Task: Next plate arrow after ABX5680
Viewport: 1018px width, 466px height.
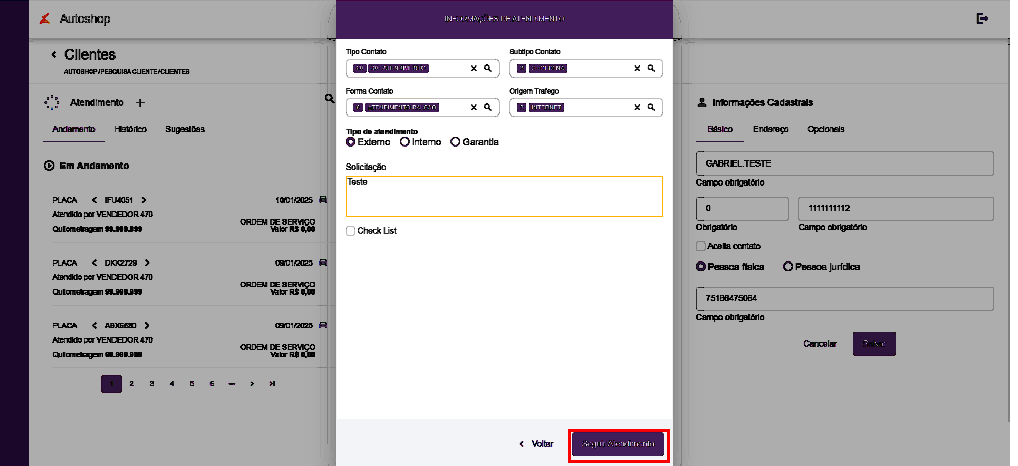Action: point(147,325)
